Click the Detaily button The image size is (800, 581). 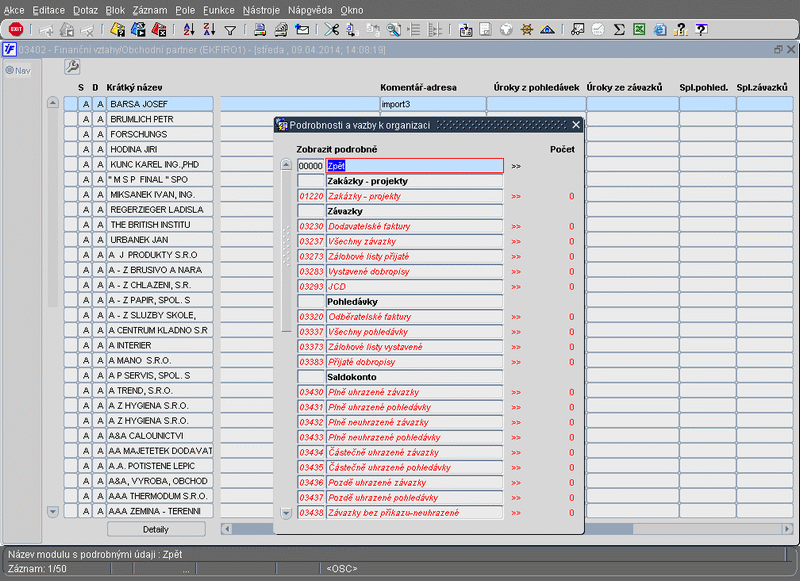(156, 529)
